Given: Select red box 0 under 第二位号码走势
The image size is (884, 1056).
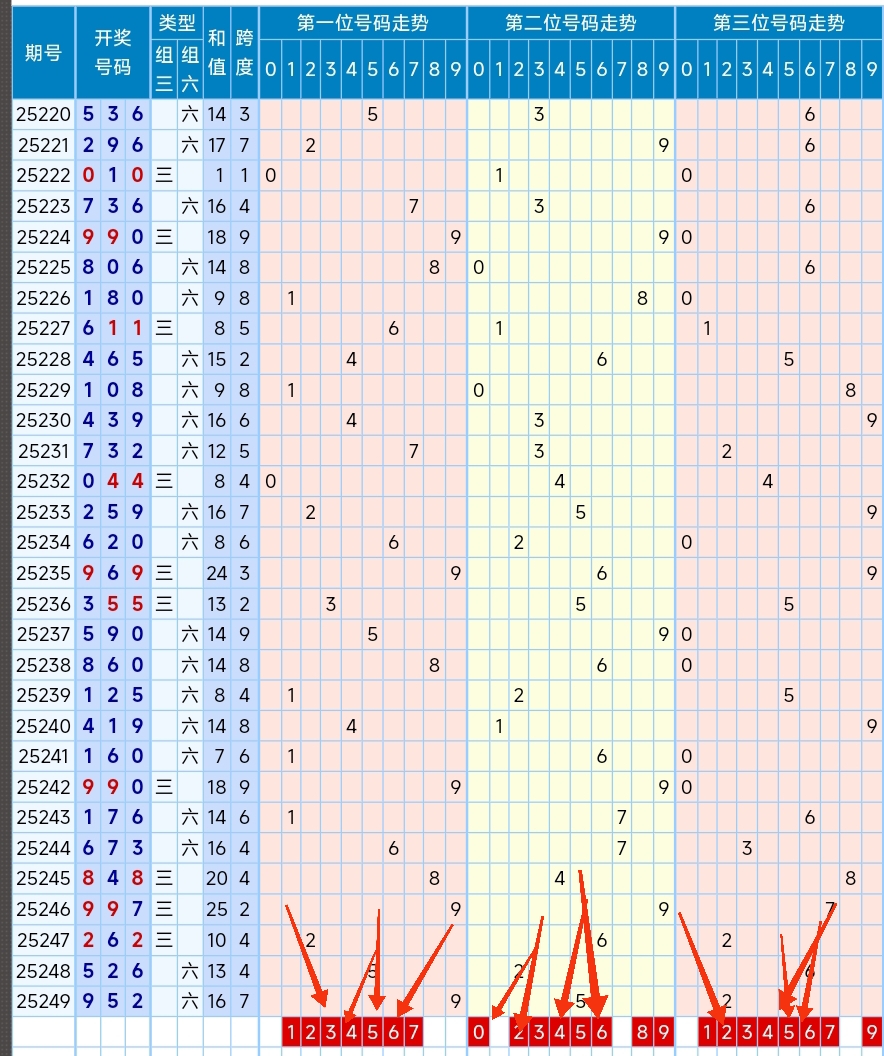Looking at the screenshot, I should pos(478,1031).
